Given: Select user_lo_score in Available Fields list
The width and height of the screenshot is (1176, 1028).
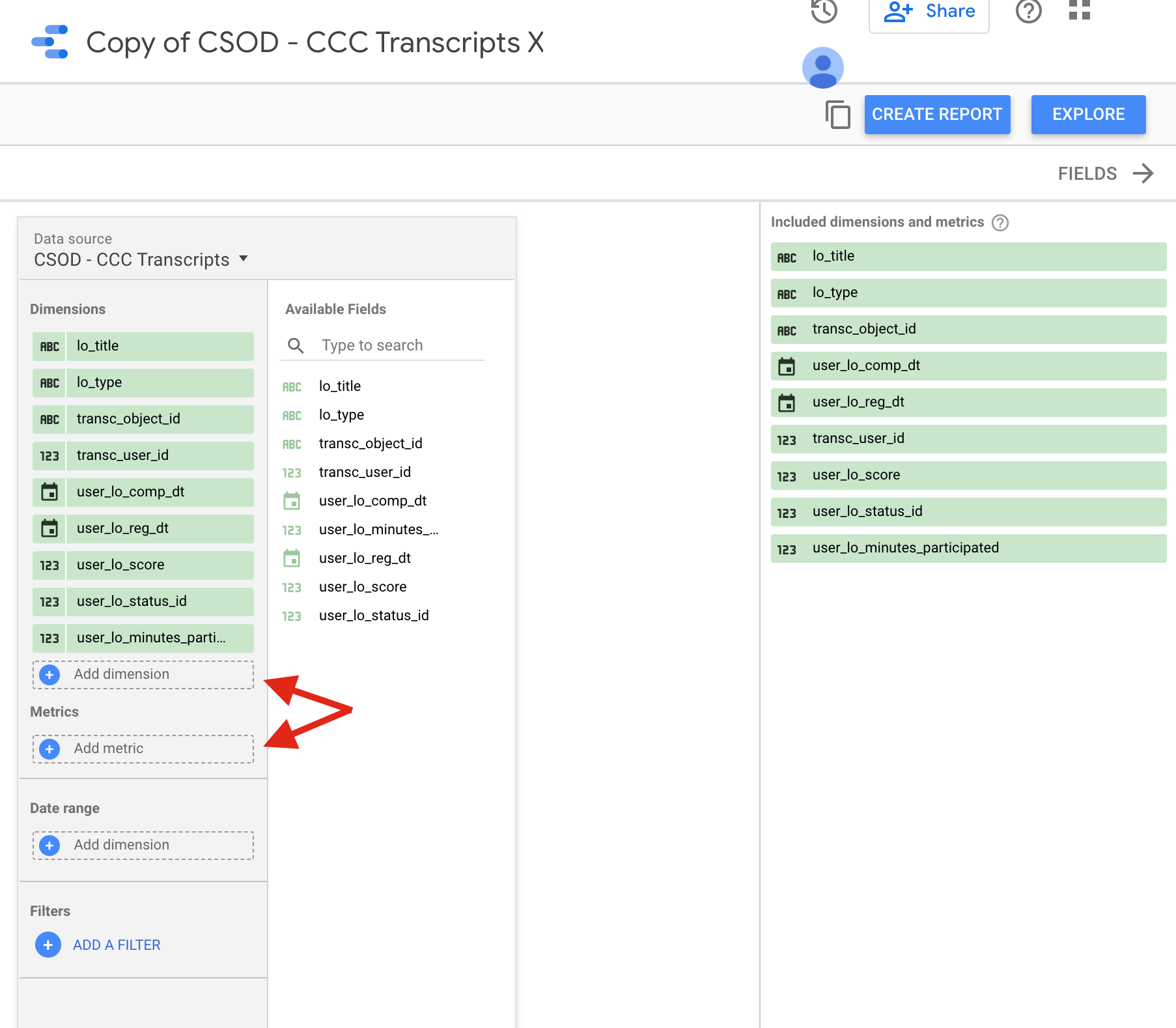Looking at the screenshot, I should [x=362, y=587].
